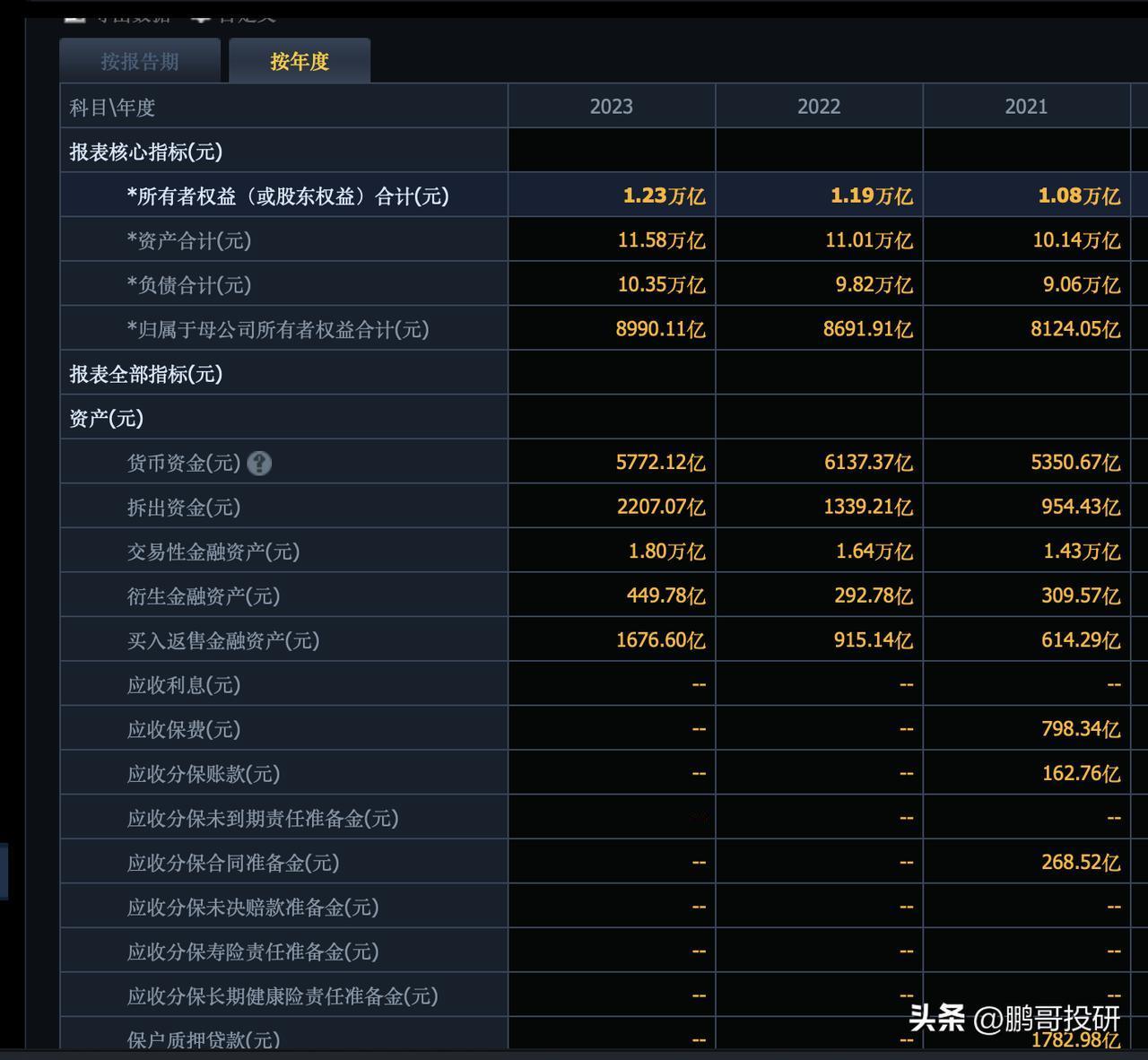1148x1060 pixels.
Task: Click the 2021 column header
Action: pos(1026,107)
